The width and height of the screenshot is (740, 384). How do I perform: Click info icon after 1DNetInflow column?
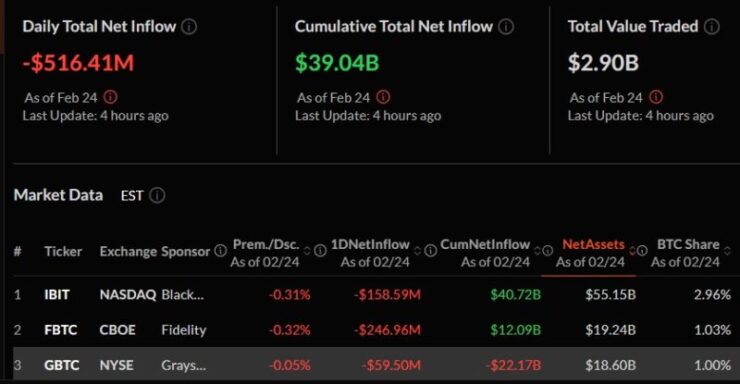coord(430,250)
